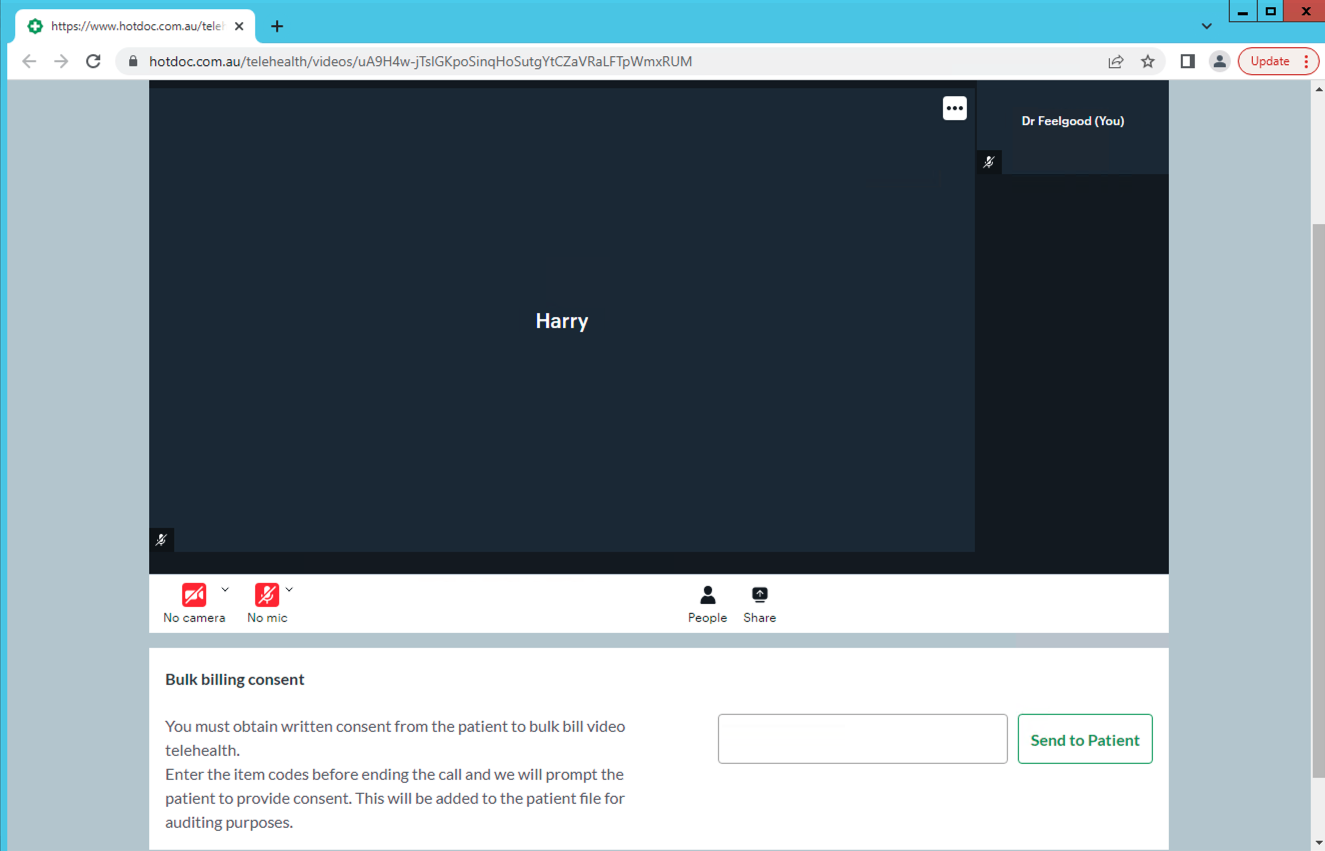Toggle the camera off state
Image resolution: width=1325 pixels, height=851 pixels.
[x=194, y=595]
